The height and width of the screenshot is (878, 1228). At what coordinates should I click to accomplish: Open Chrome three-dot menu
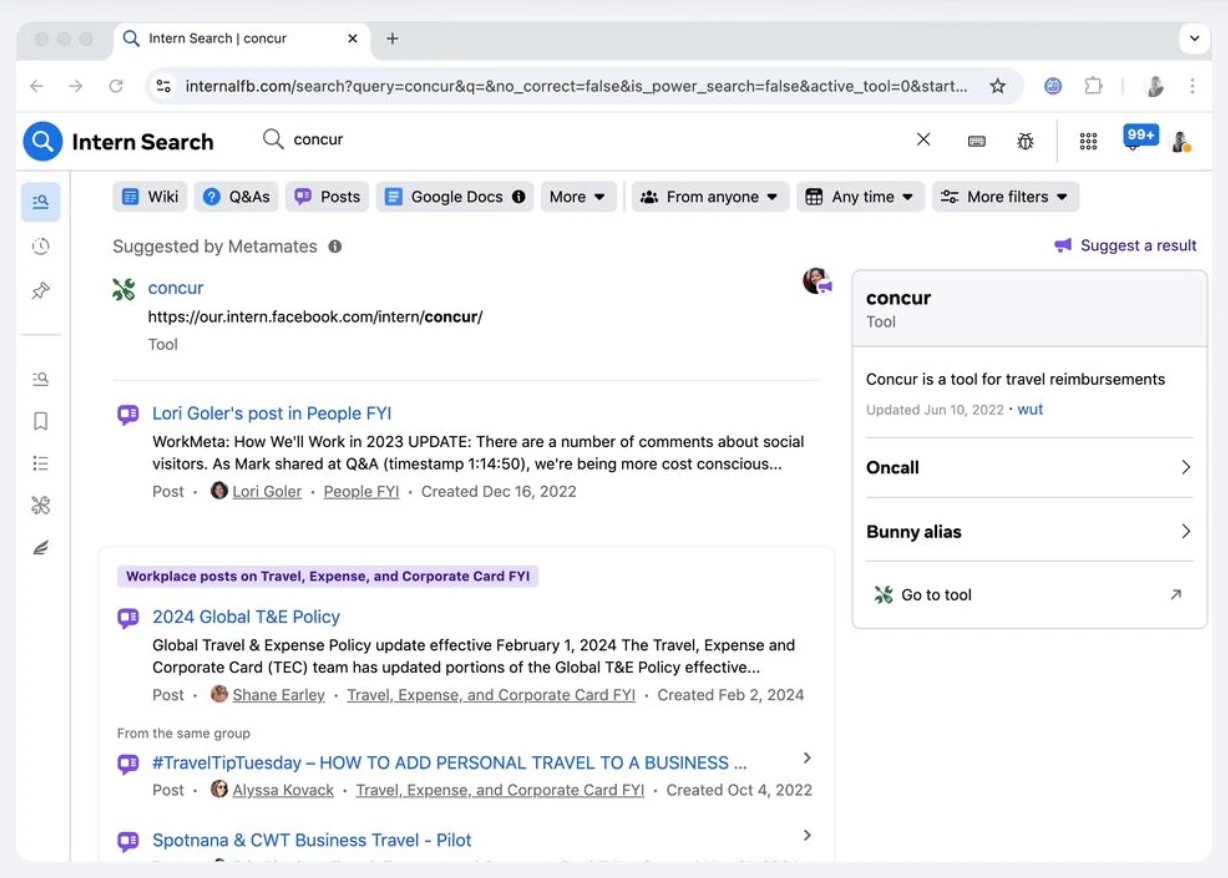1192,86
